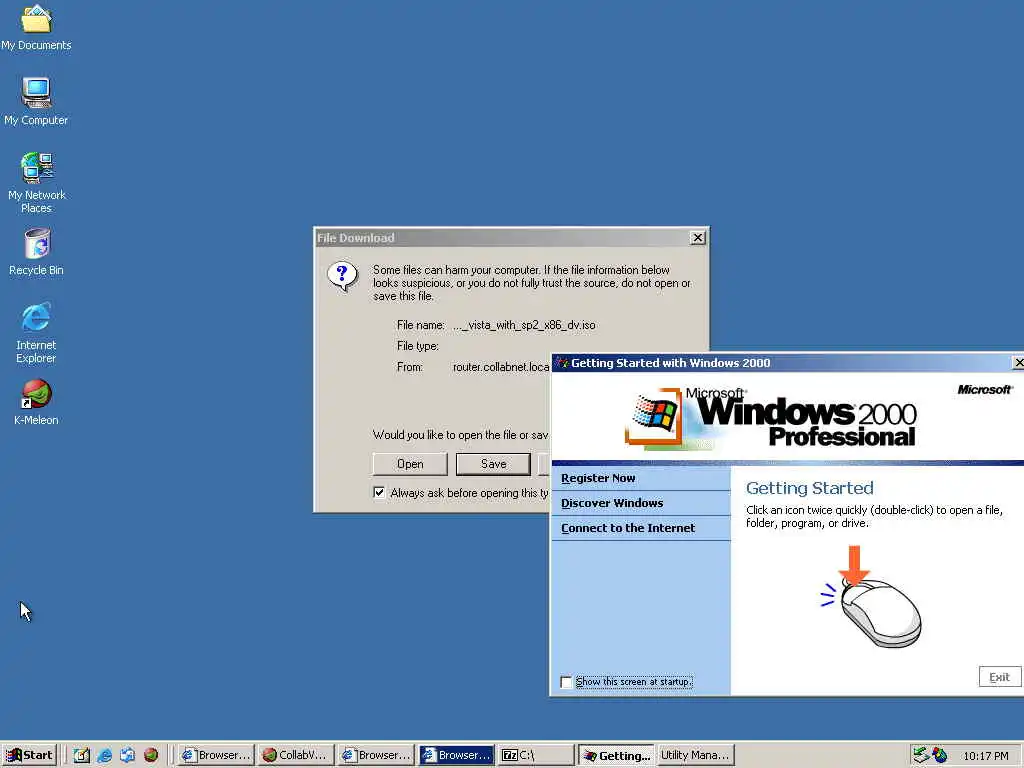Uncheck Always ask before opening this type
The image size is (1024, 768).
click(x=379, y=492)
